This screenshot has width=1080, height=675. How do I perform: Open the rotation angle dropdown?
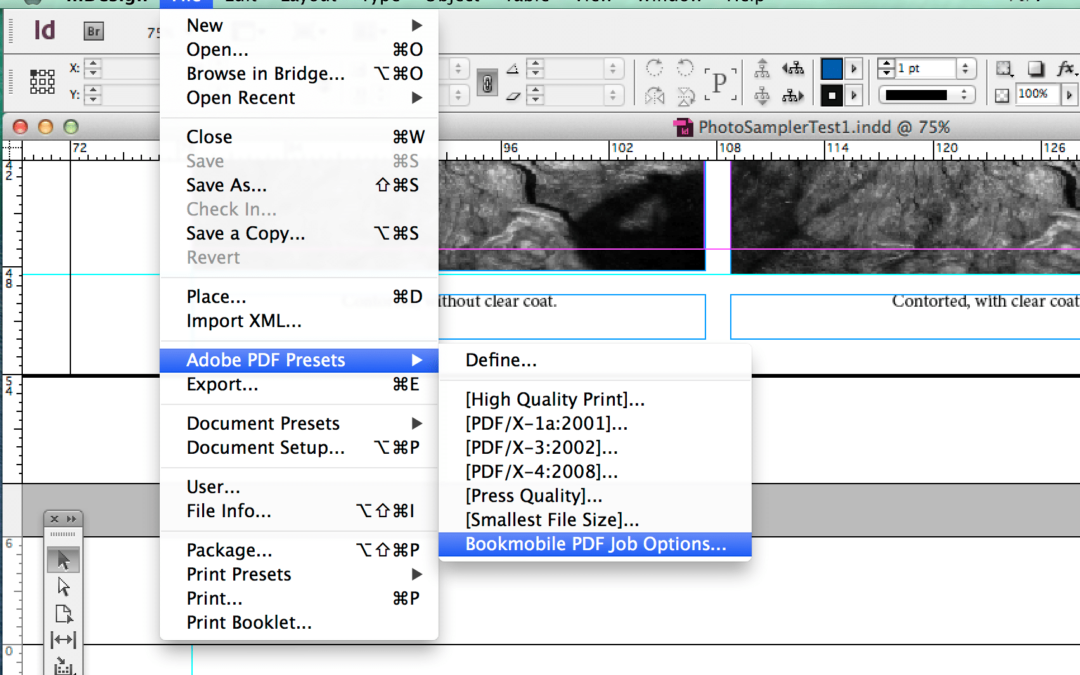click(x=612, y=68)
